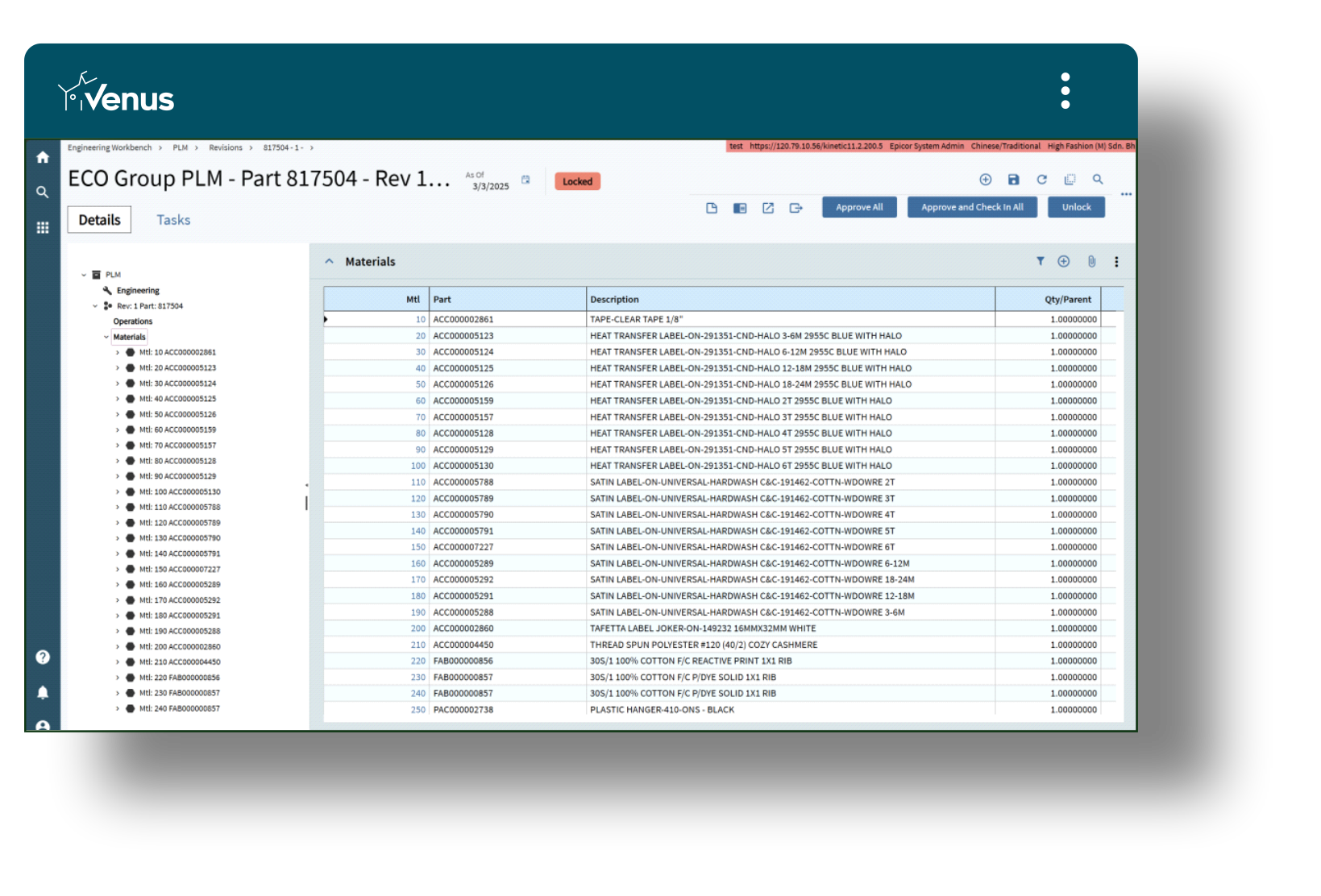Expand Mtl: 10 ACC000002861 in the tree
The width and height of the screenshot is (1321, 896).
[x=117, y=352]
